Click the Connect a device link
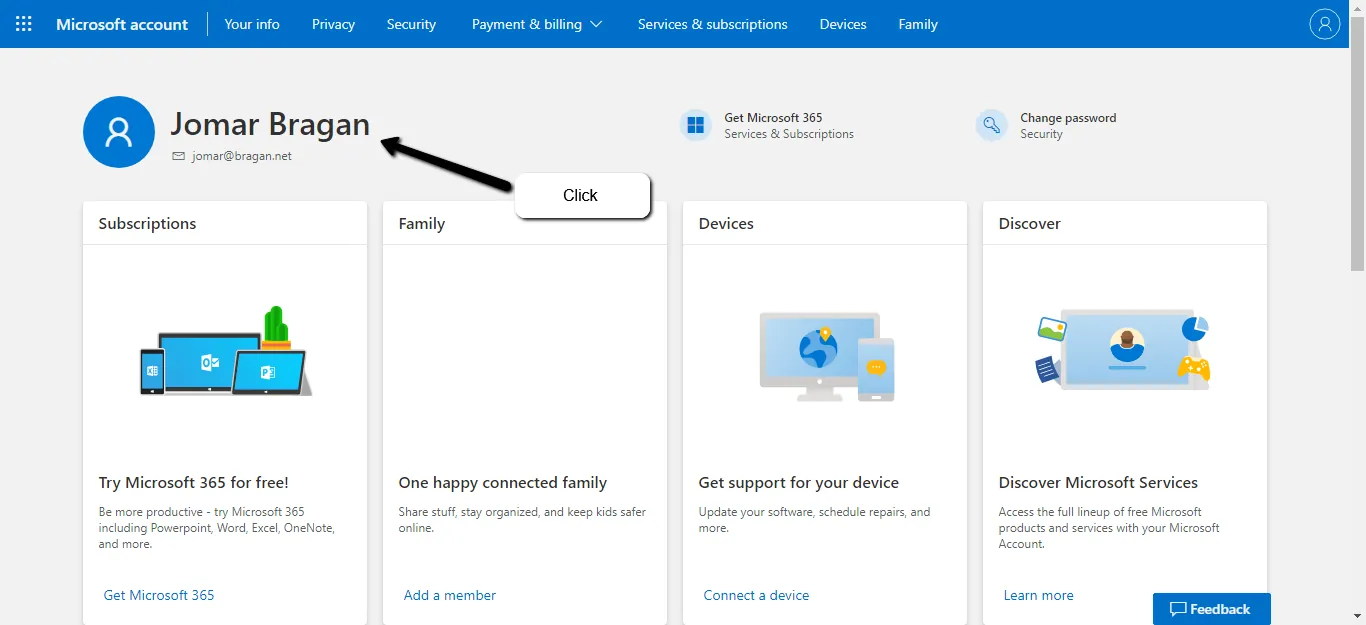1366x625 pixels. pos(756,595)
